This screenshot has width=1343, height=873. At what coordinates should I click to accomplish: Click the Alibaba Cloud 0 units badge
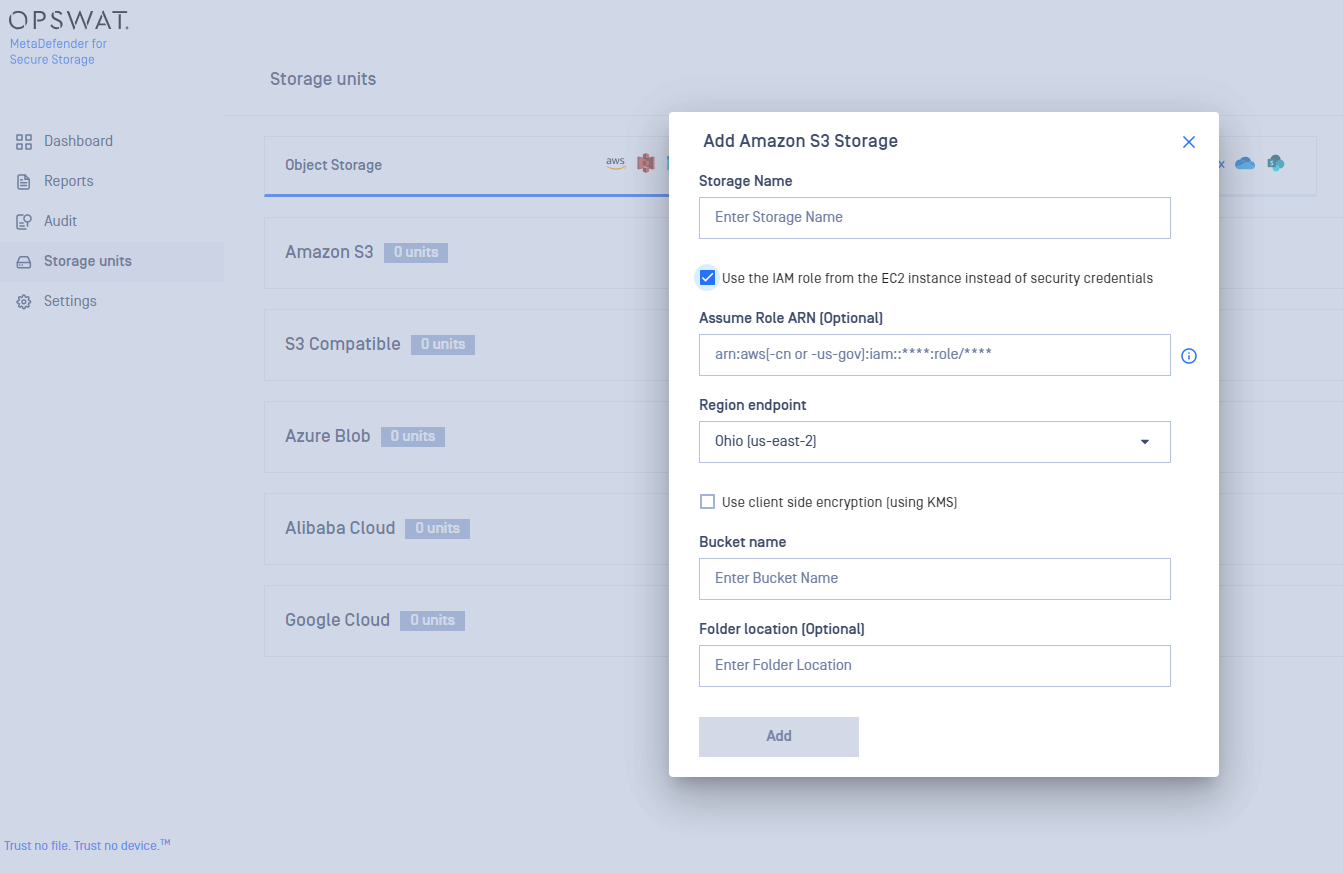[437, 528]
